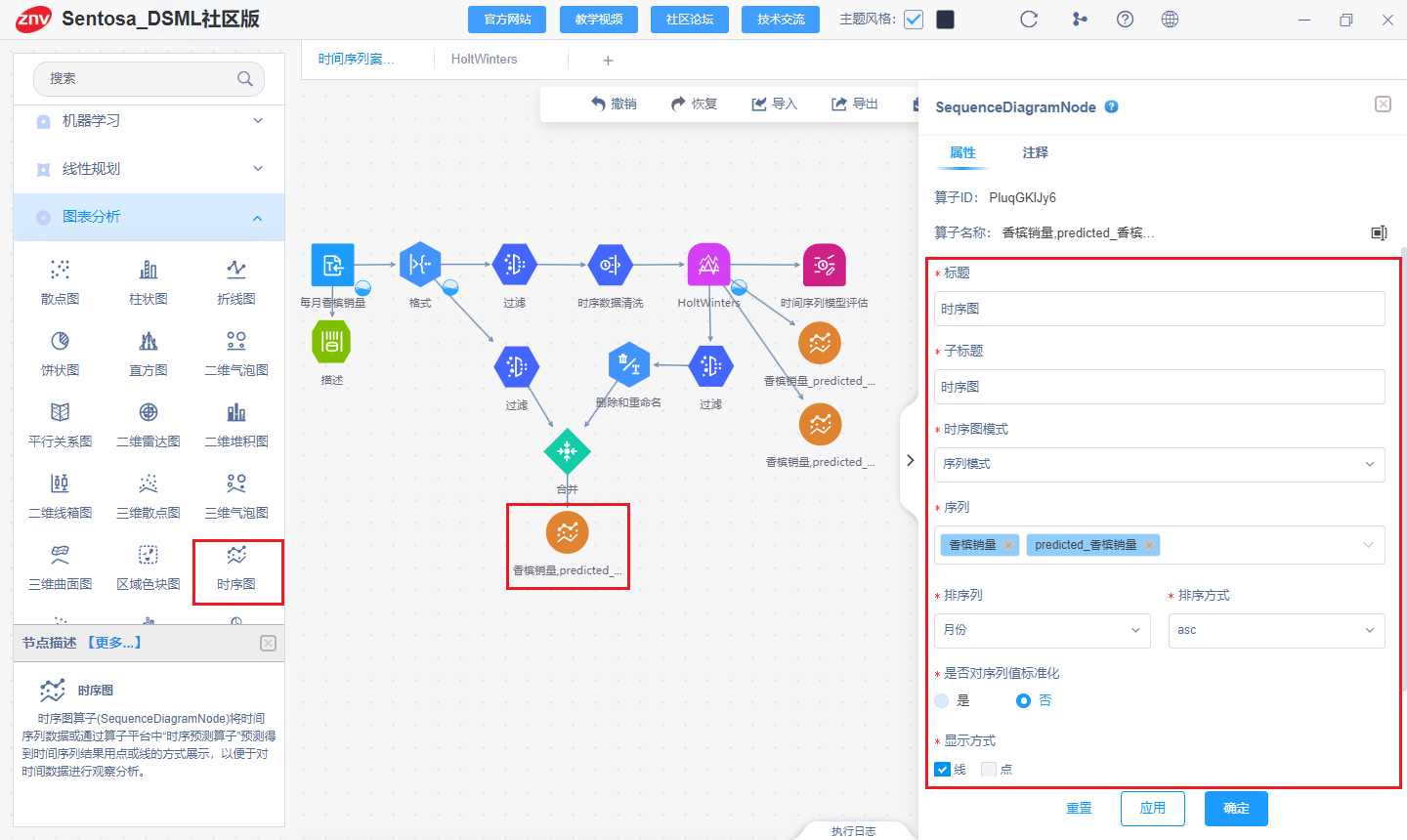Open the 排序列 月份 dropdown
The width and height of the screenshot is (1407, 840).
[1042, 631]
